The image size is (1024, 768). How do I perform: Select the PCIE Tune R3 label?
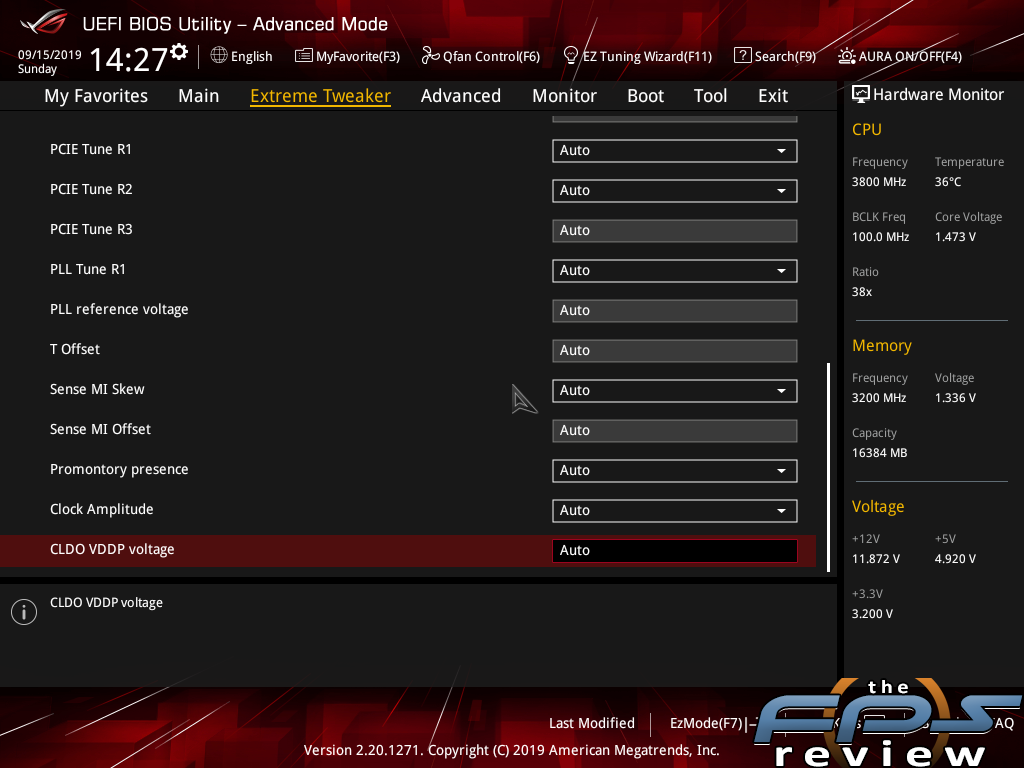tap(91, 229)
